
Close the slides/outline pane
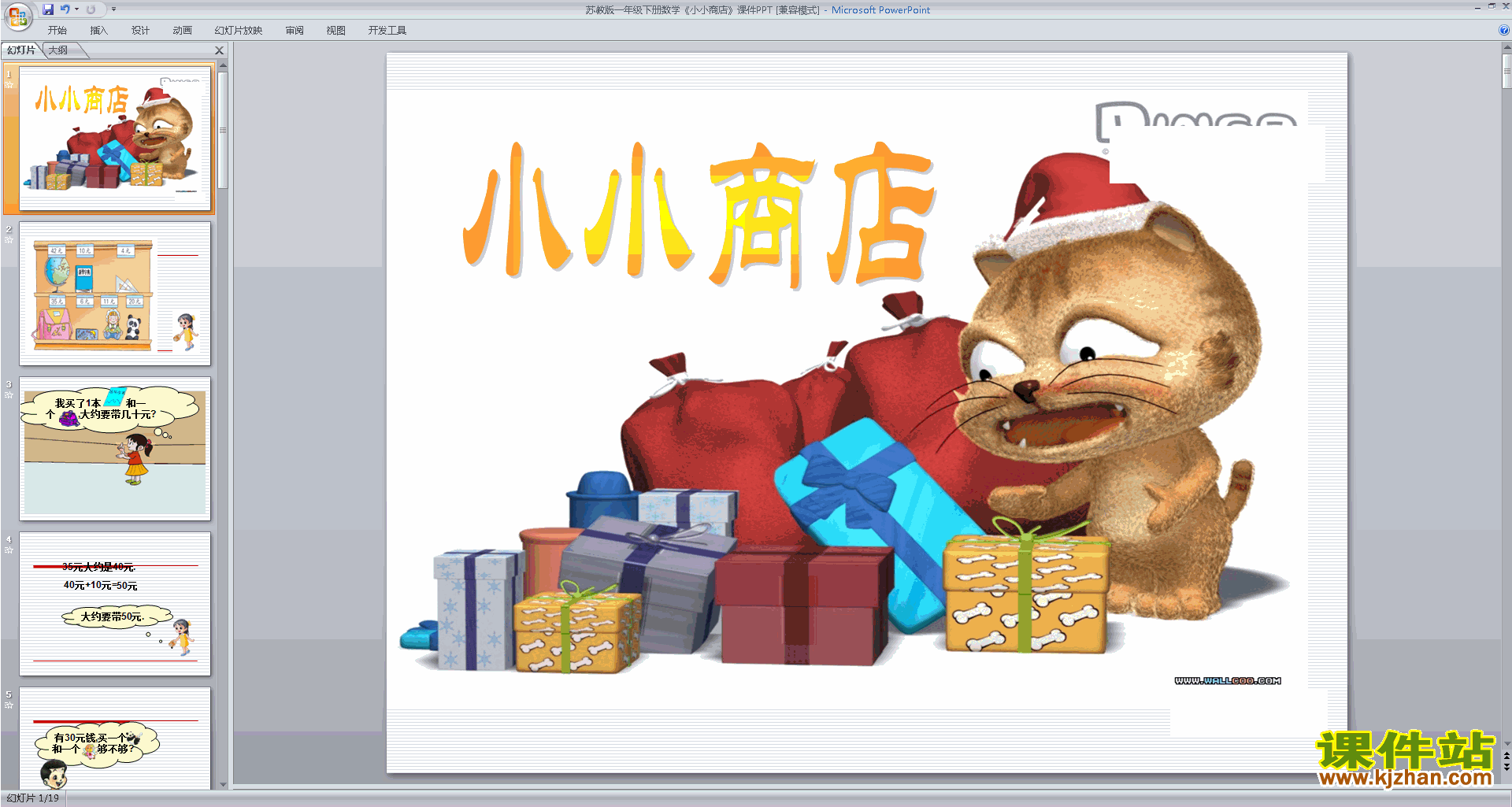220,50
